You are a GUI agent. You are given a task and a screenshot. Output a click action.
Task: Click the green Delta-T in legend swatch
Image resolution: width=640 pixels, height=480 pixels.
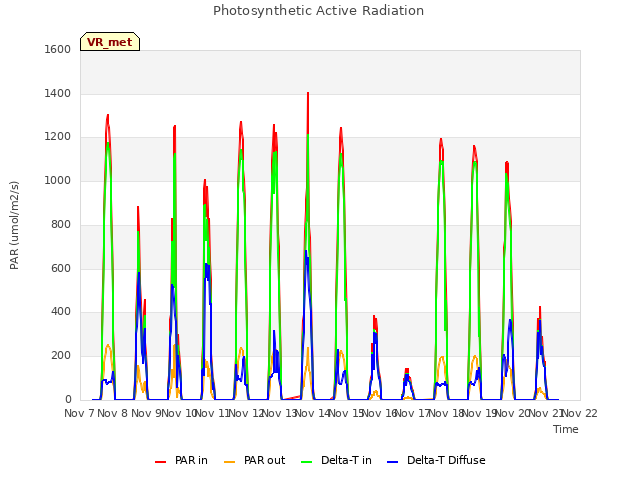point(307,462)
